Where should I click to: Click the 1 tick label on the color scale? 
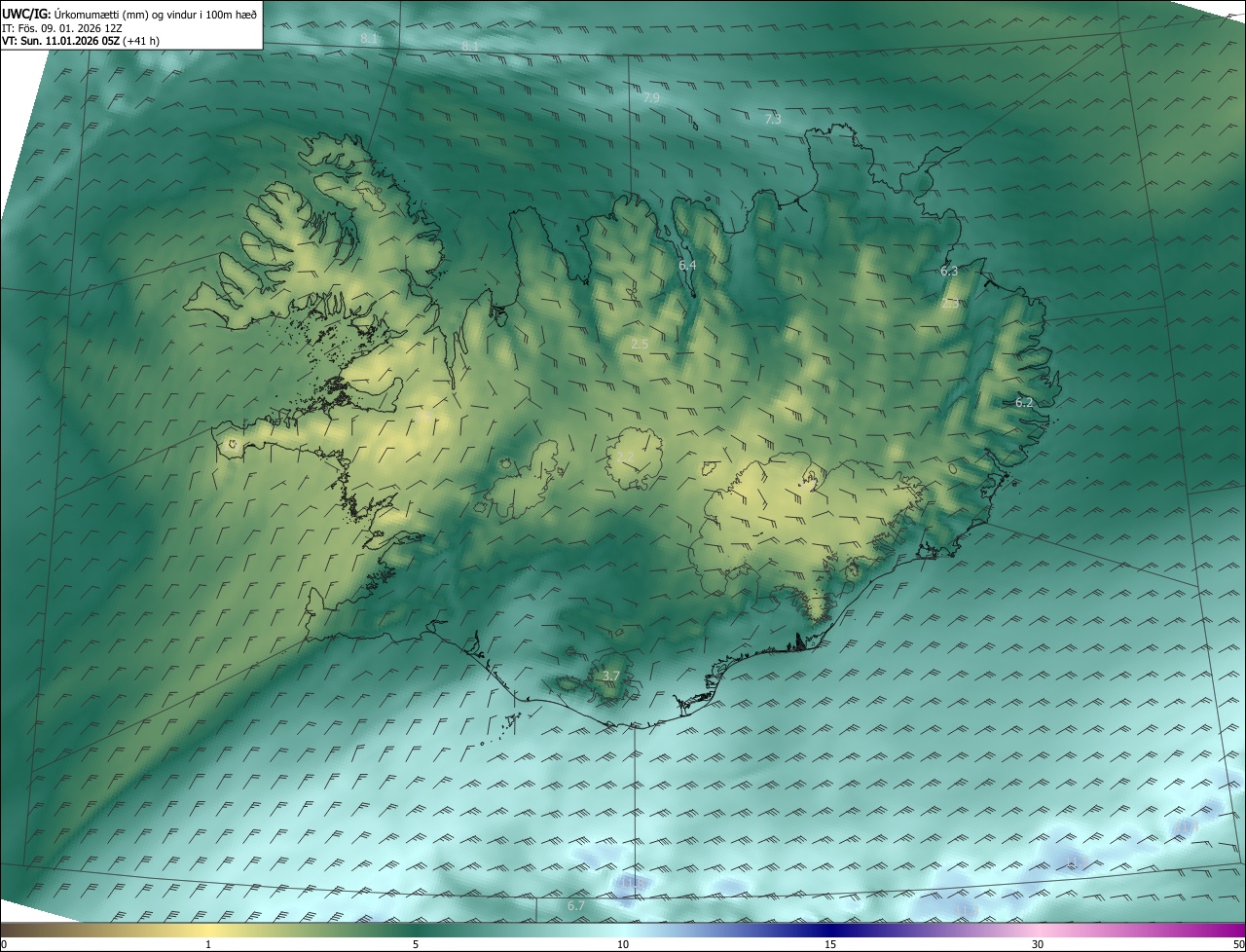coord(208,944)
